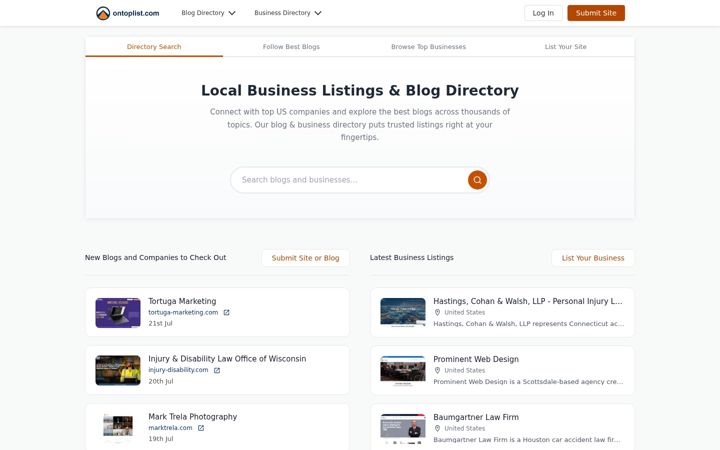
Task: Select the Directory Search tab
Action: (x=154, y=47)
